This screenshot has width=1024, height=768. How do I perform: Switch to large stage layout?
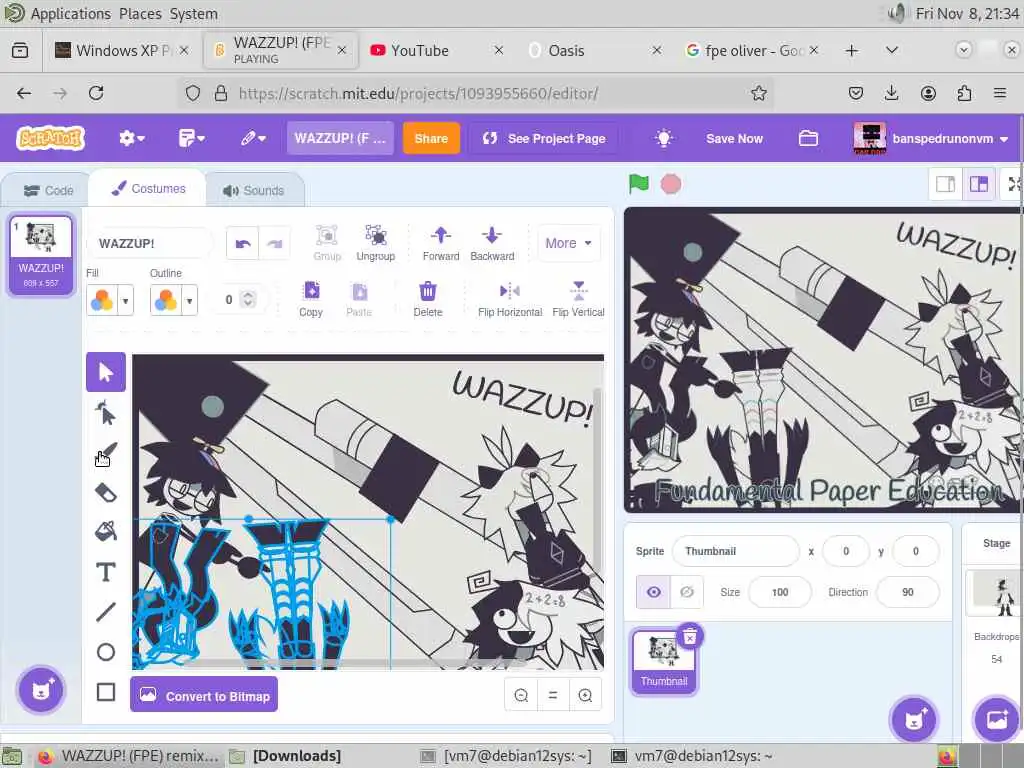click(978, 185)
